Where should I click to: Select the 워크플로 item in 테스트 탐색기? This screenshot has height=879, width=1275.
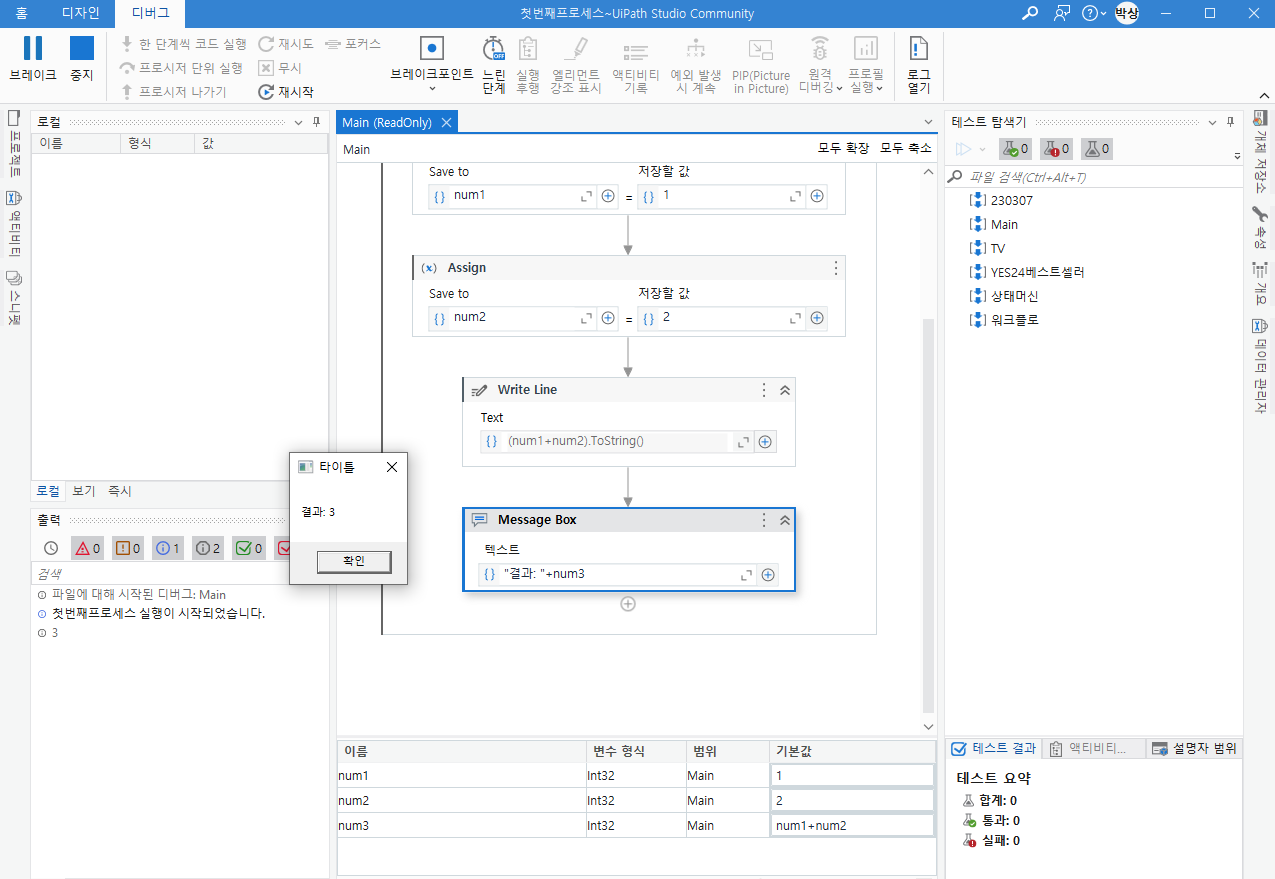1005,320
